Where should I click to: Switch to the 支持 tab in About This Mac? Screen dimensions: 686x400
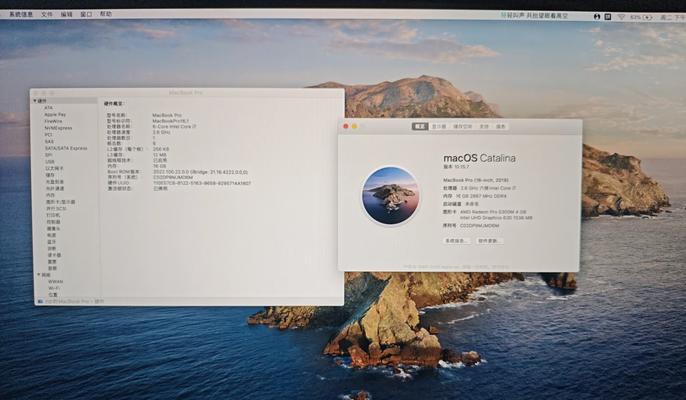[484, 126]
